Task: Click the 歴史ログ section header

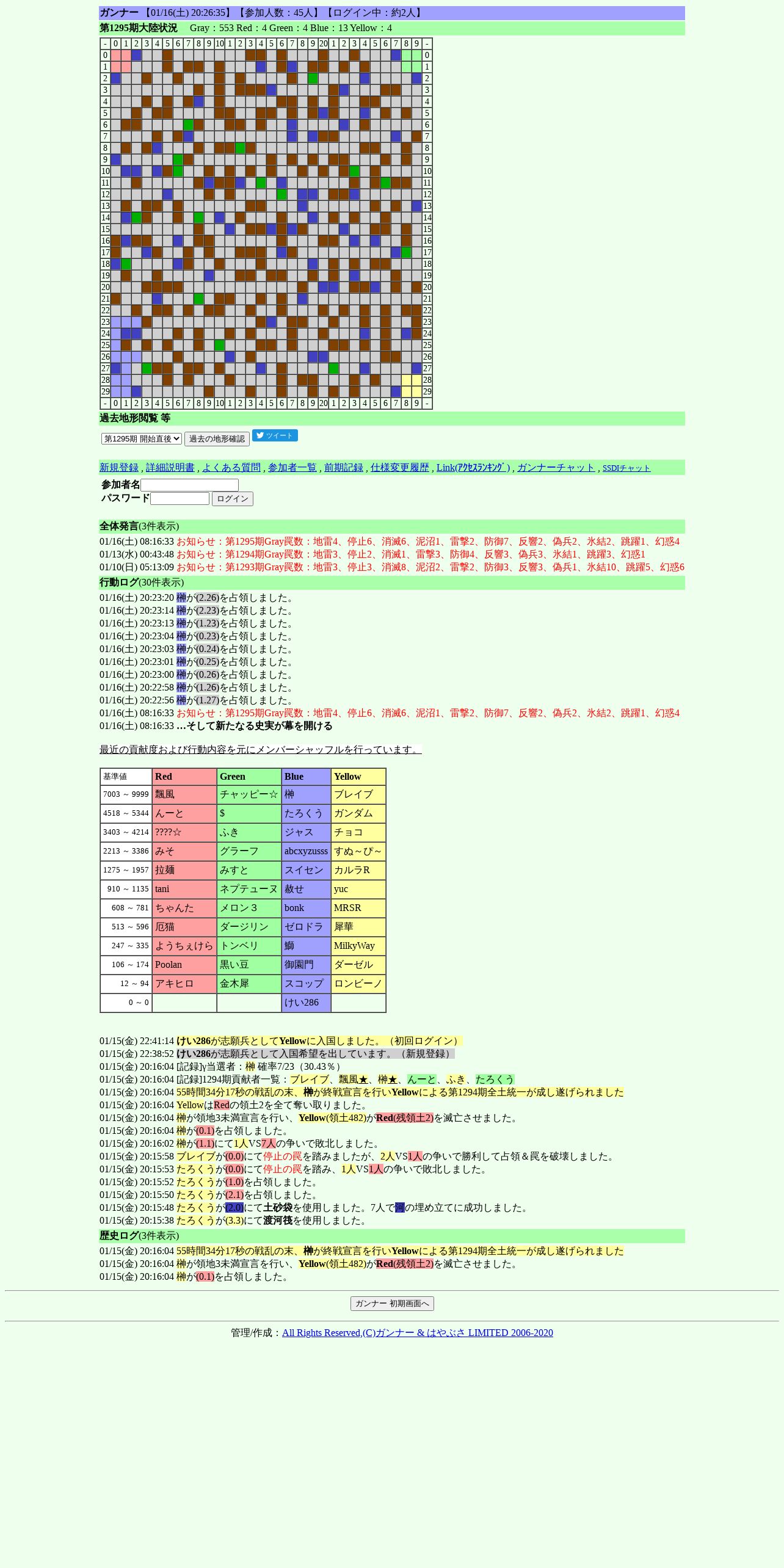Action: (392, 1236)
